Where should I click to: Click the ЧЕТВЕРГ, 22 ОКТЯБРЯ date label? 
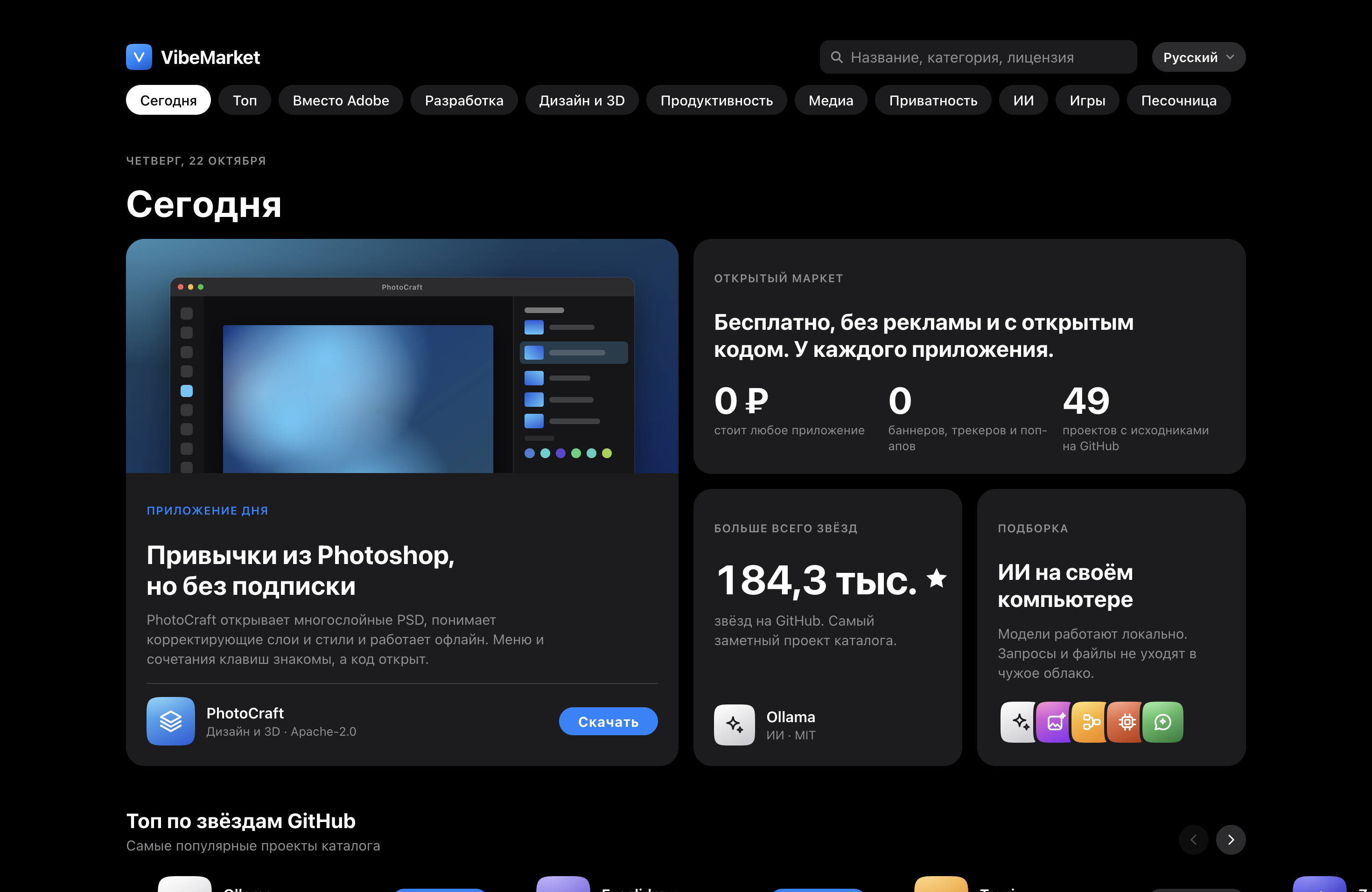(x=196, y=161)
